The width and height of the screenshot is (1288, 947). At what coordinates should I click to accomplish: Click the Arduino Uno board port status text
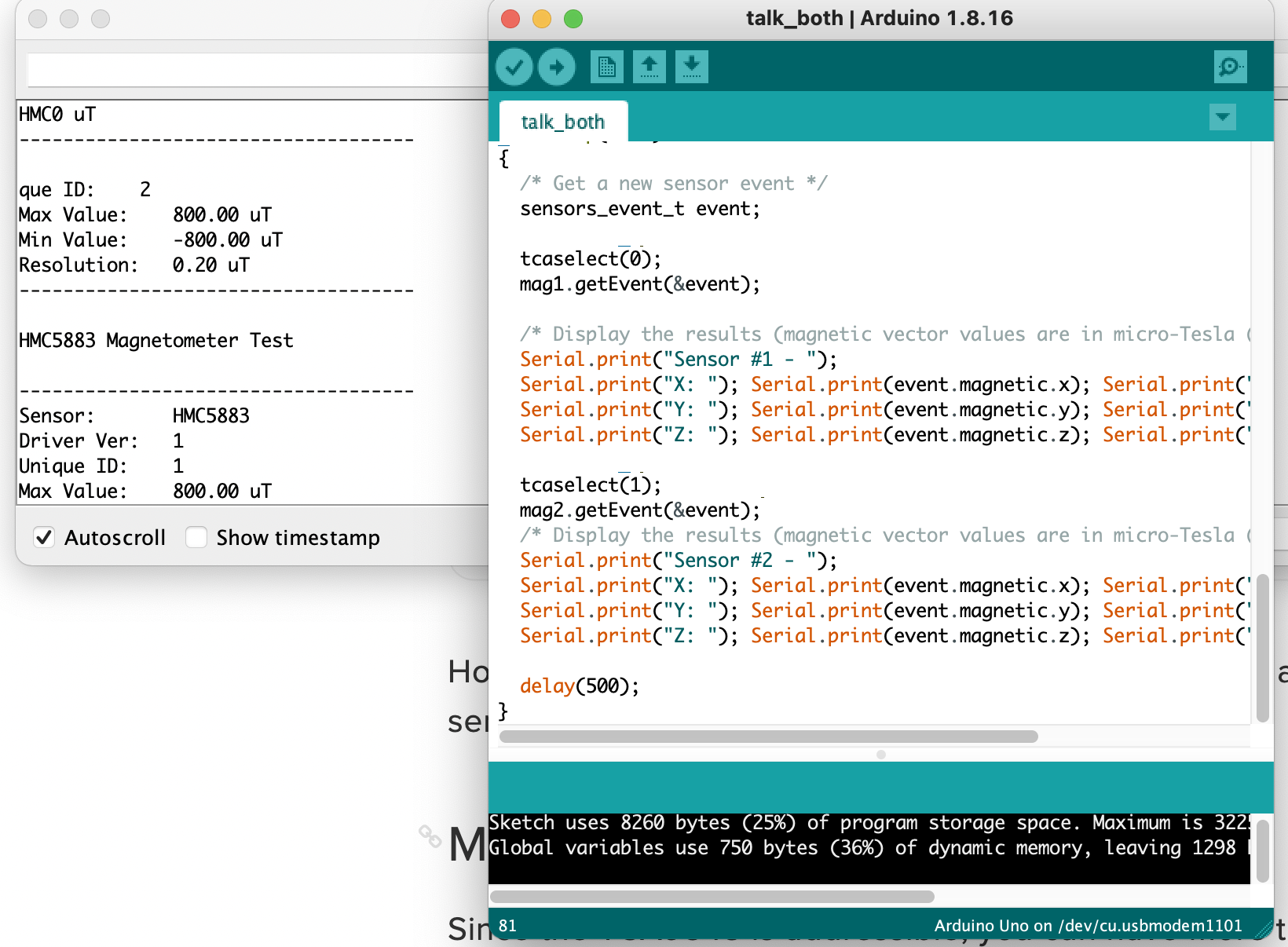point(1088,926)
